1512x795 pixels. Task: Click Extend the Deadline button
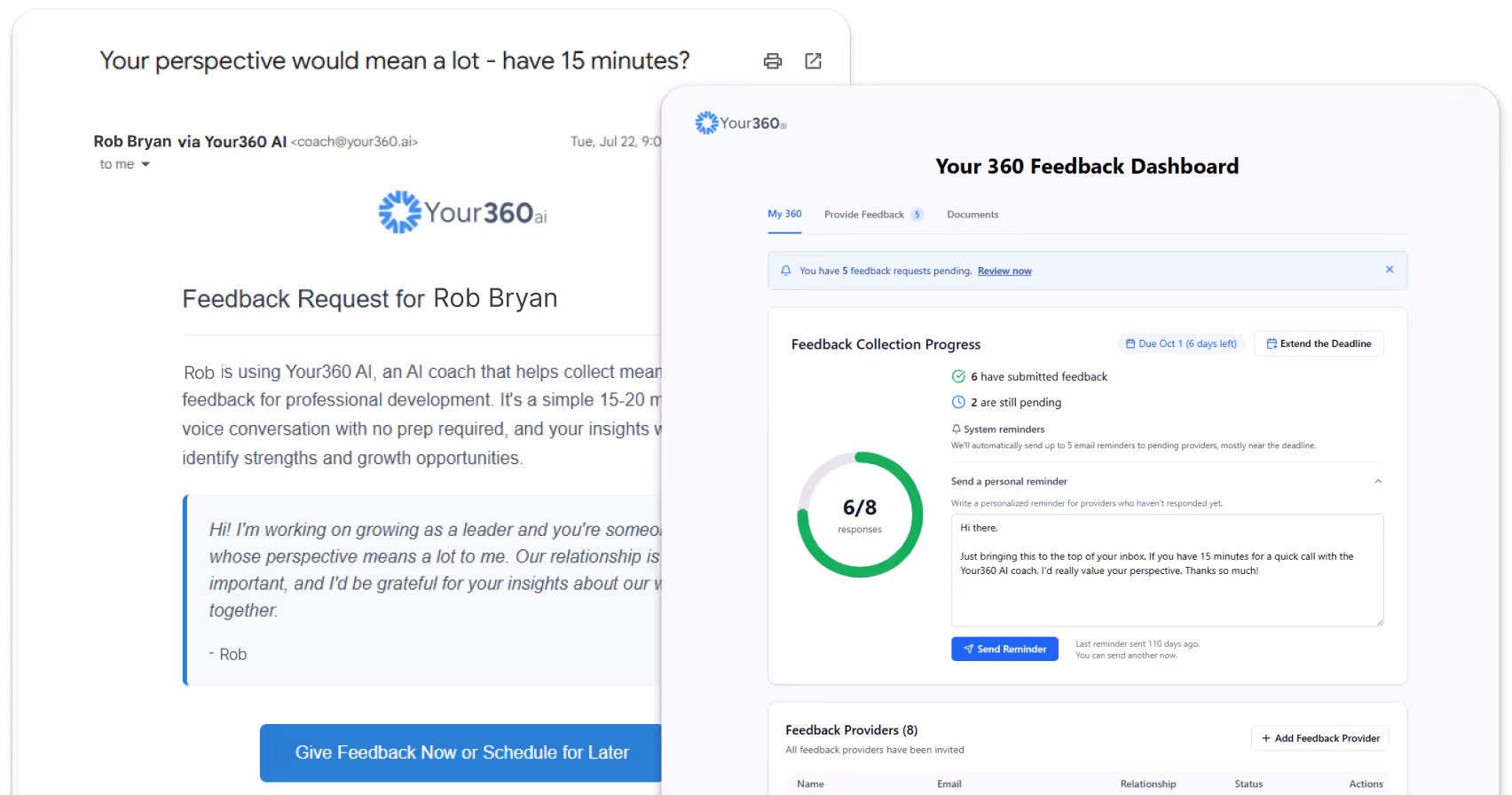[x=1319, y=344]
